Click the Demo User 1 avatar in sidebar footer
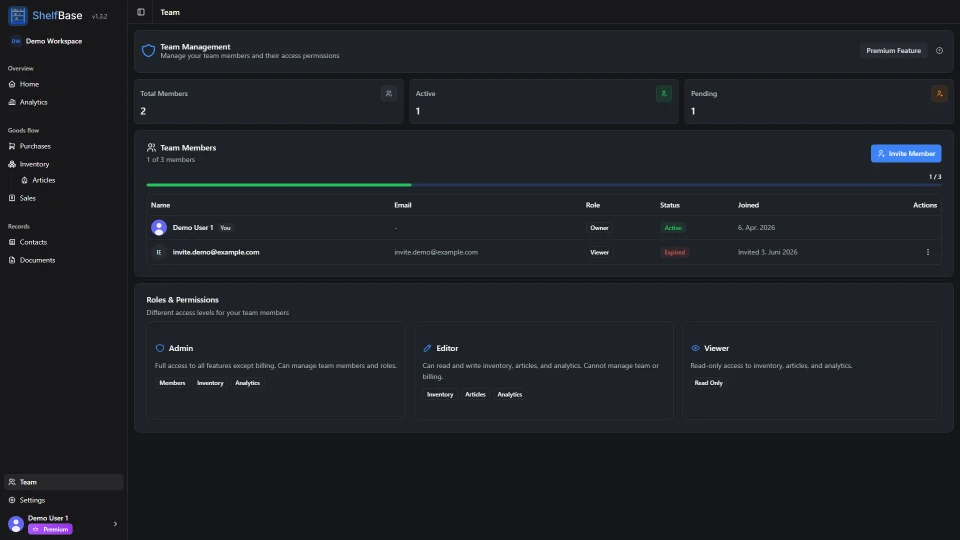 [x=16, y=524]
